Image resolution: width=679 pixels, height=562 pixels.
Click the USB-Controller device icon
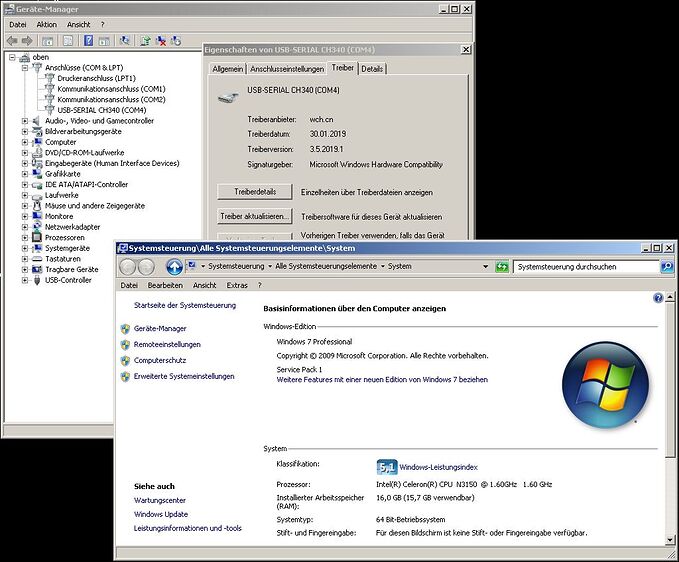pyautogui.click(x=37, y=280)
